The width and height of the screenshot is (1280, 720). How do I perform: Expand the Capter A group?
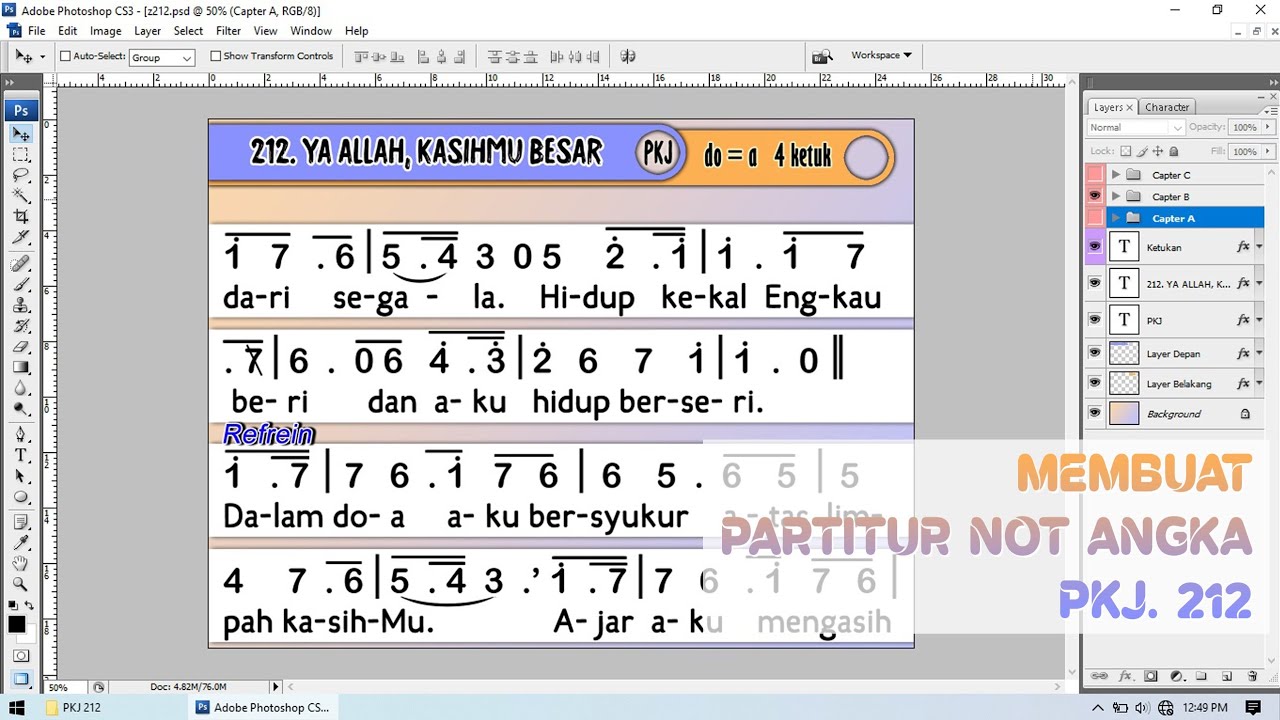coord(1116,218)
